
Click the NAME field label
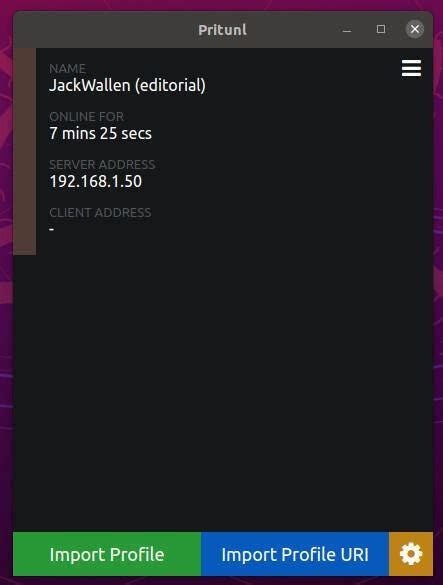tap(67, 69)
